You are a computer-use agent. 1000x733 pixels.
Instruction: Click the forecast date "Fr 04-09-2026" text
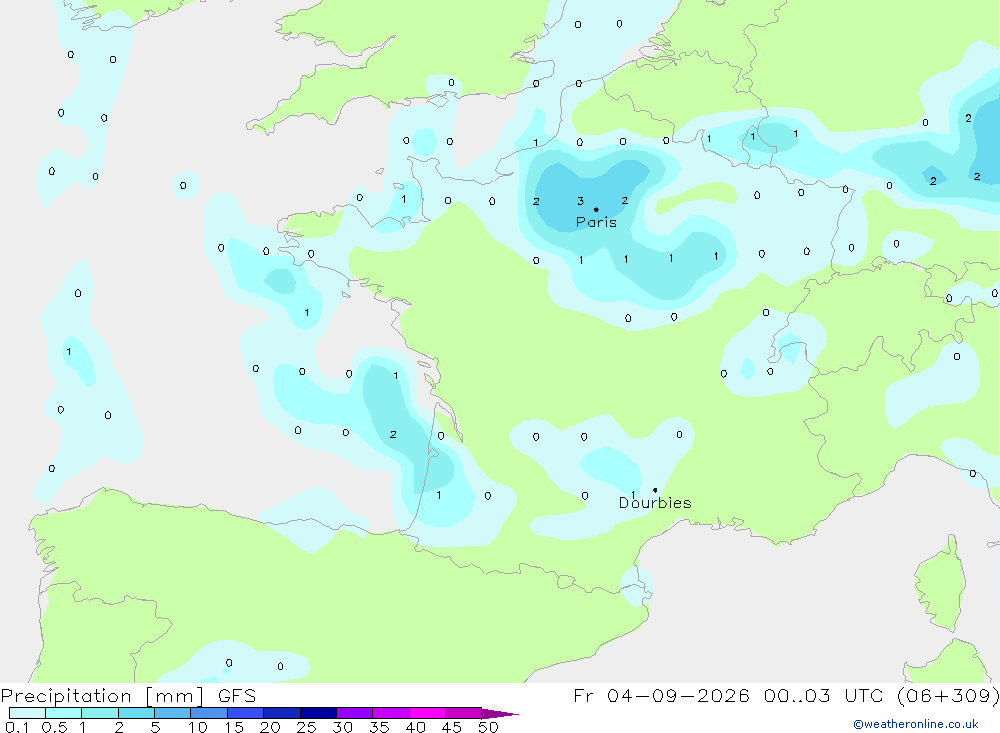(661, 695)
